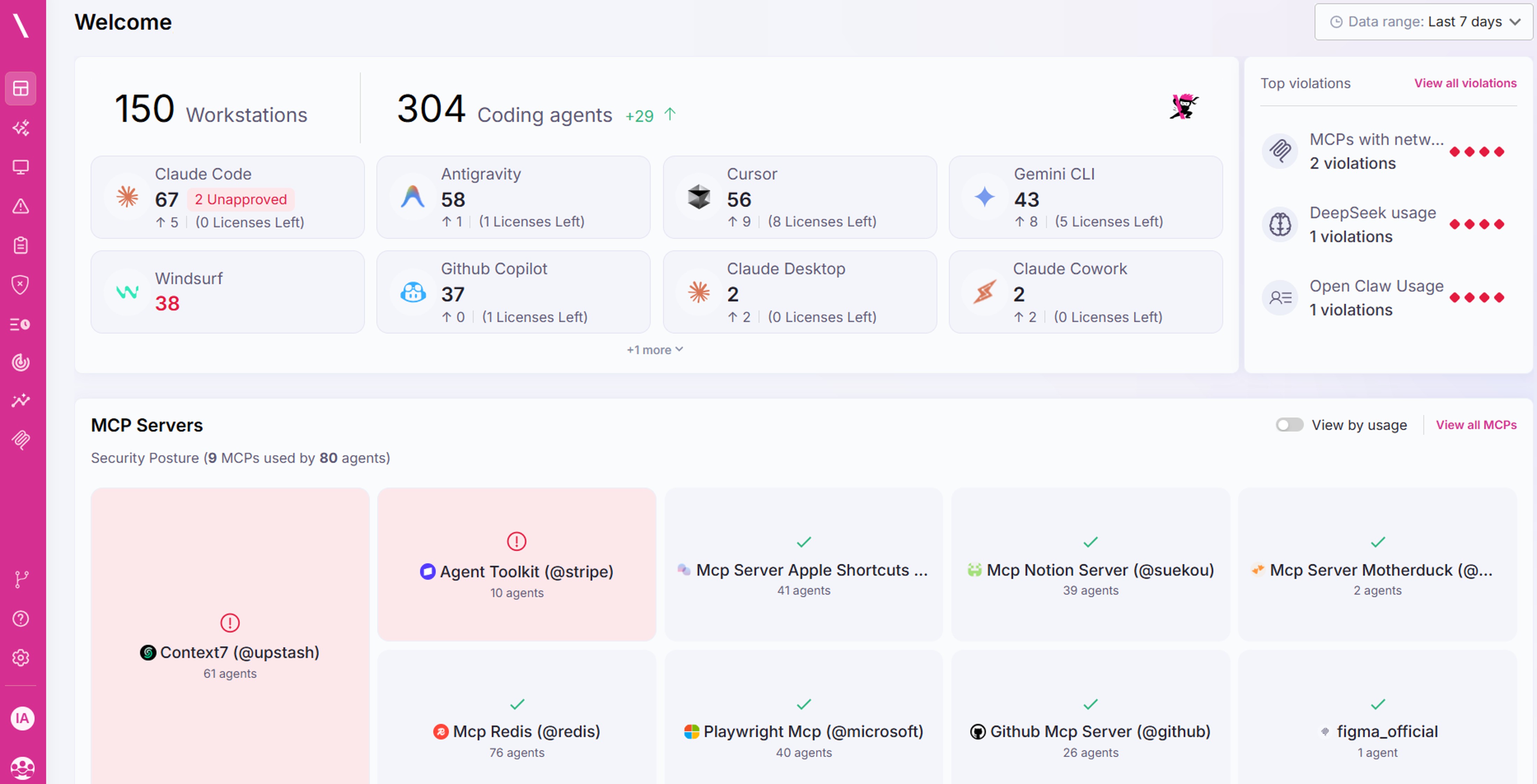Open the Context7 (@upstash) MCP tile
This screenshot has height=784, width=1537.
(x=230, y=636)
